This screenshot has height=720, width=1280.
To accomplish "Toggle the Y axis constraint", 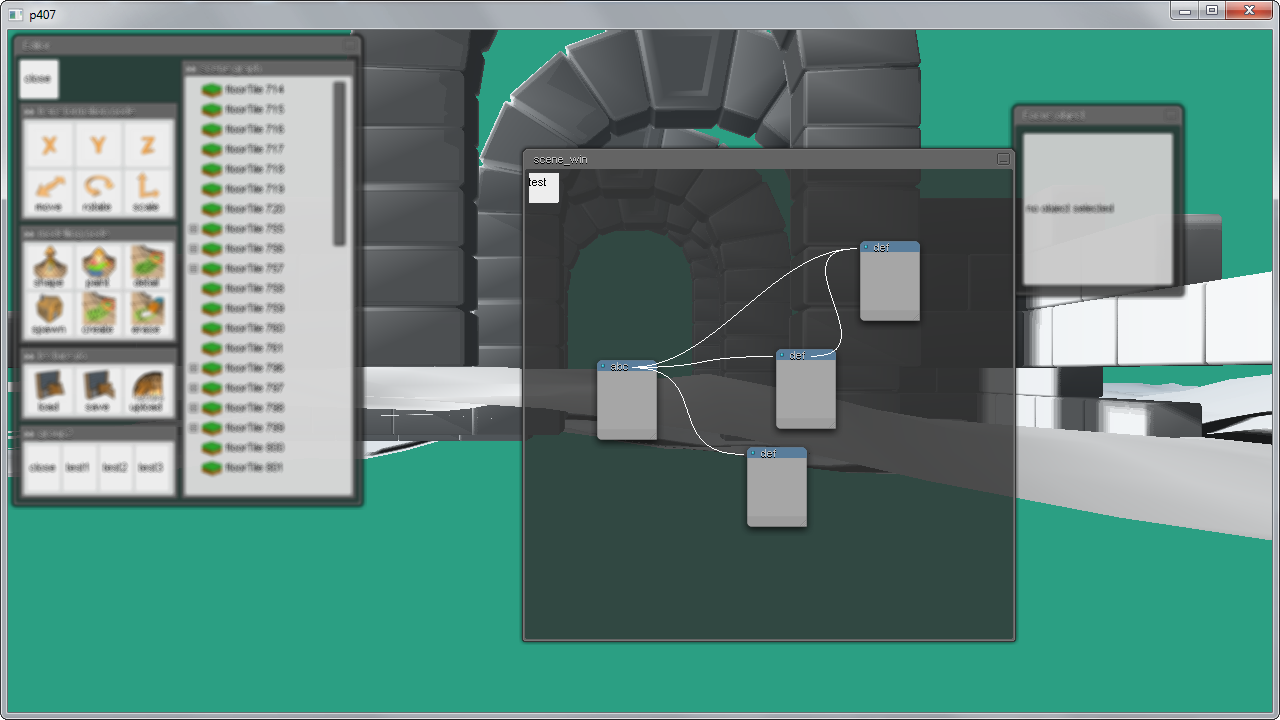I will (98, 146).
